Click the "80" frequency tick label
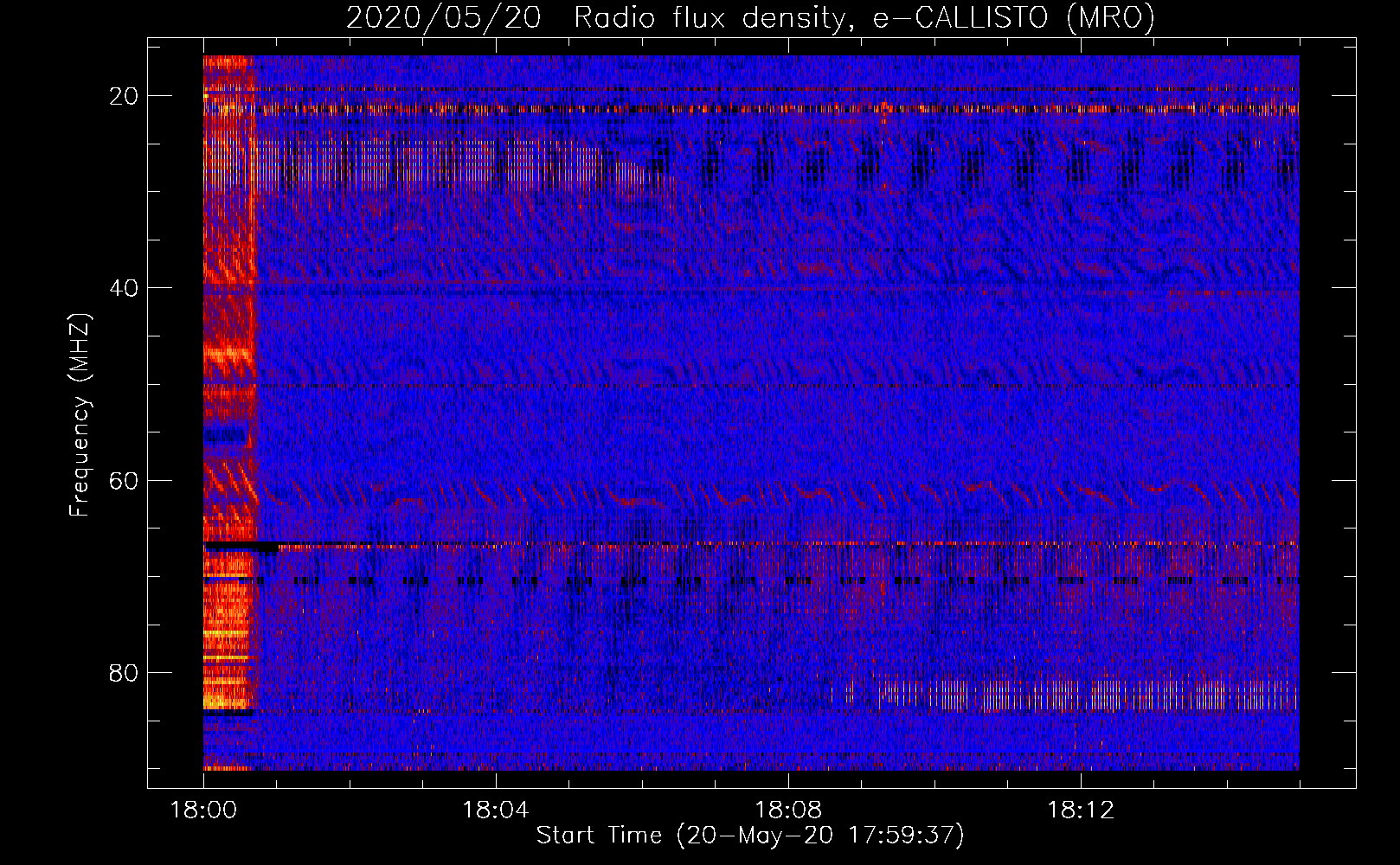The width and height of the screenshot is (1400, 865). pyautogui.click(x=124, y=673)
